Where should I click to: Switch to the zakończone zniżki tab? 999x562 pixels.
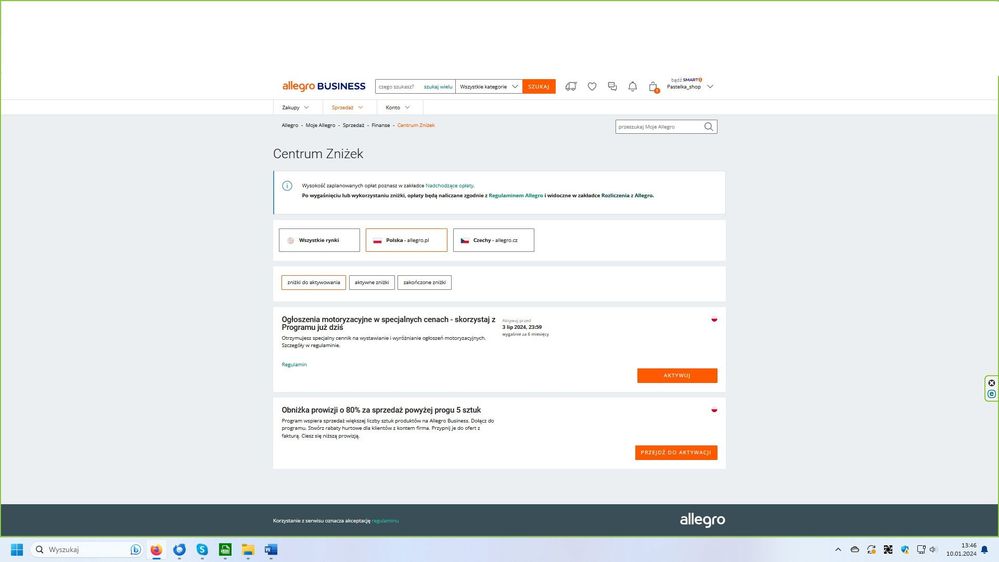[424, 283]
